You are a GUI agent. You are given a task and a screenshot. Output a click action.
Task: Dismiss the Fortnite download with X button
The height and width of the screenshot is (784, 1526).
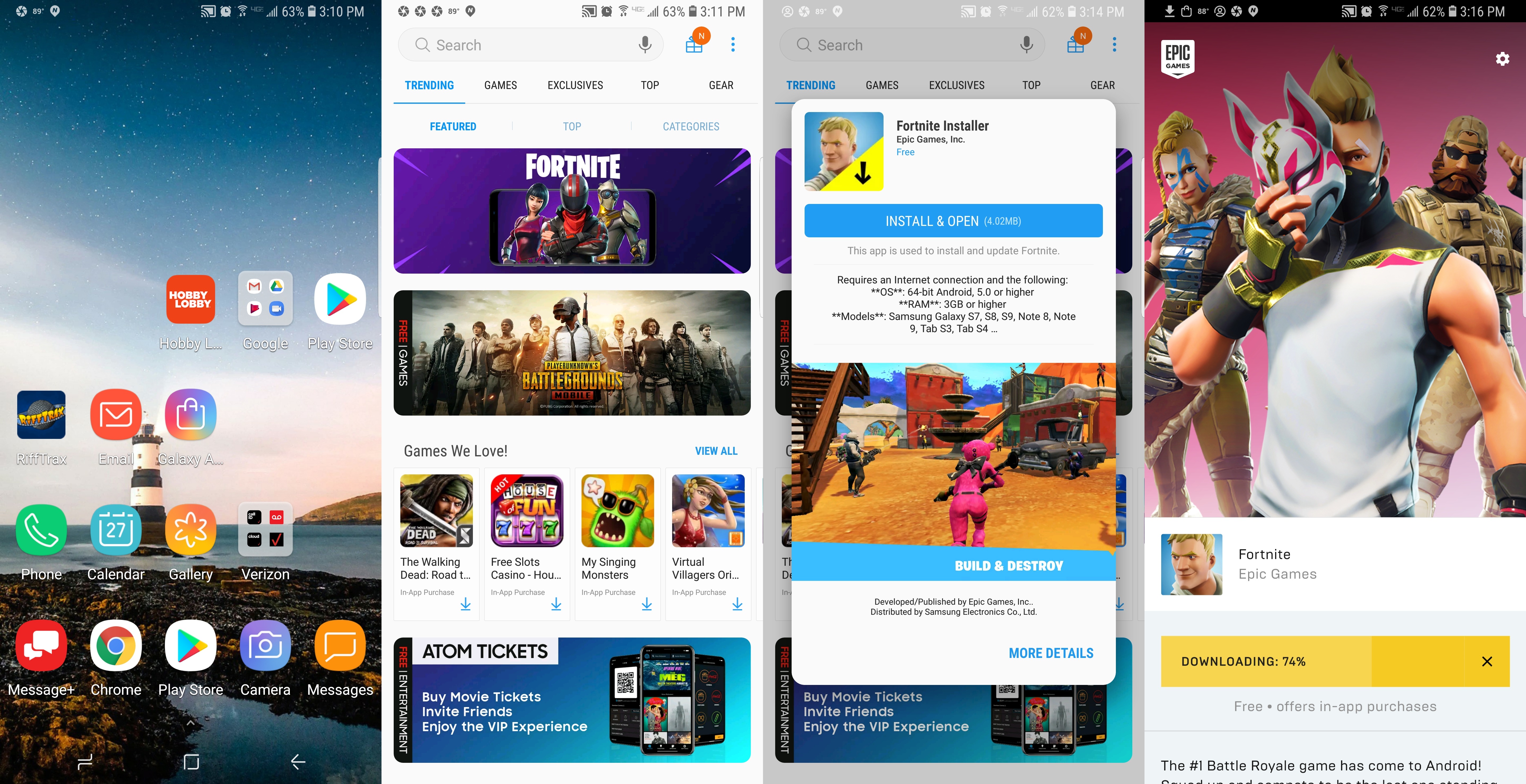click(x=1489, y=660)
